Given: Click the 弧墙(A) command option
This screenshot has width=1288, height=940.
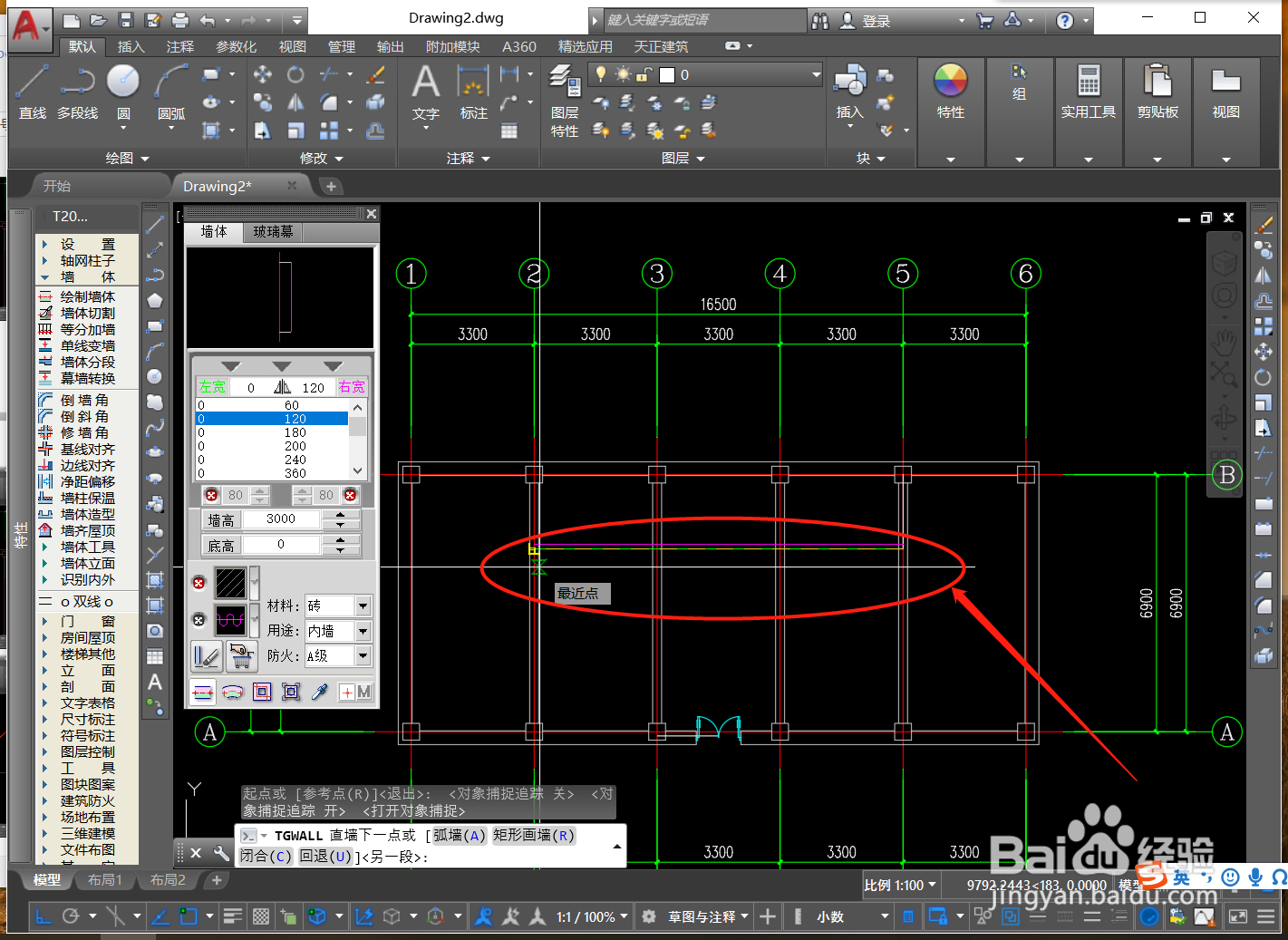Looking at the screenshot, I should (459, 835).
